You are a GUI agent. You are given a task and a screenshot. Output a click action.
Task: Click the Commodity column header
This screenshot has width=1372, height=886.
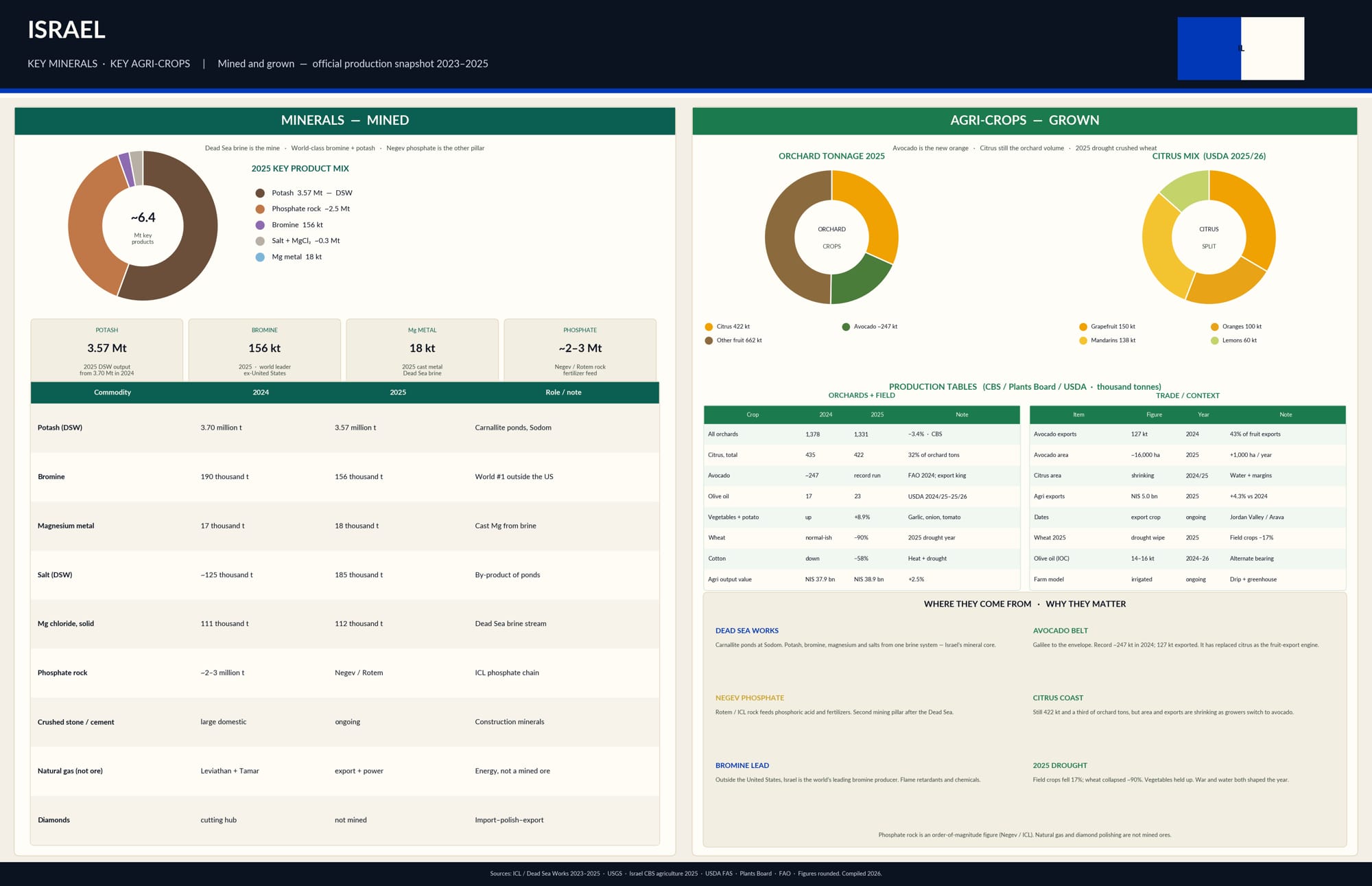(x=113, y=393)
